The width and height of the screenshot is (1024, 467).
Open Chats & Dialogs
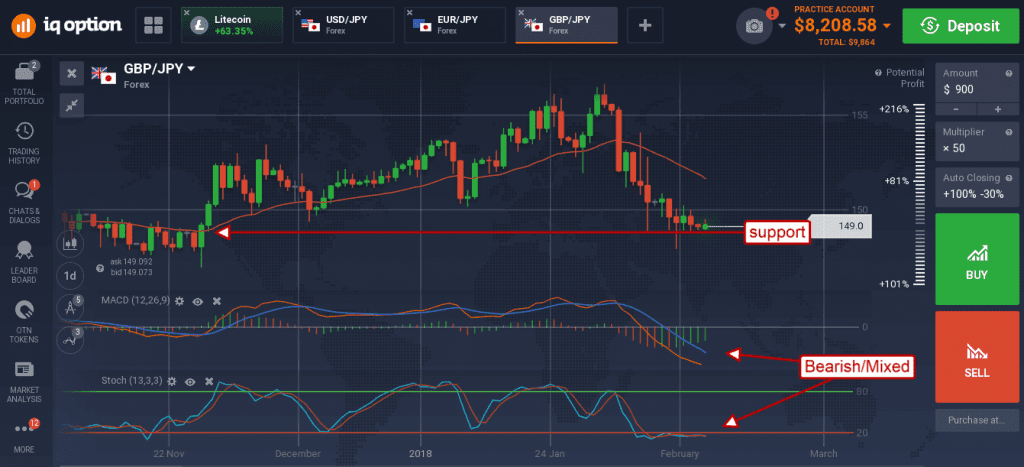(24, 202)
